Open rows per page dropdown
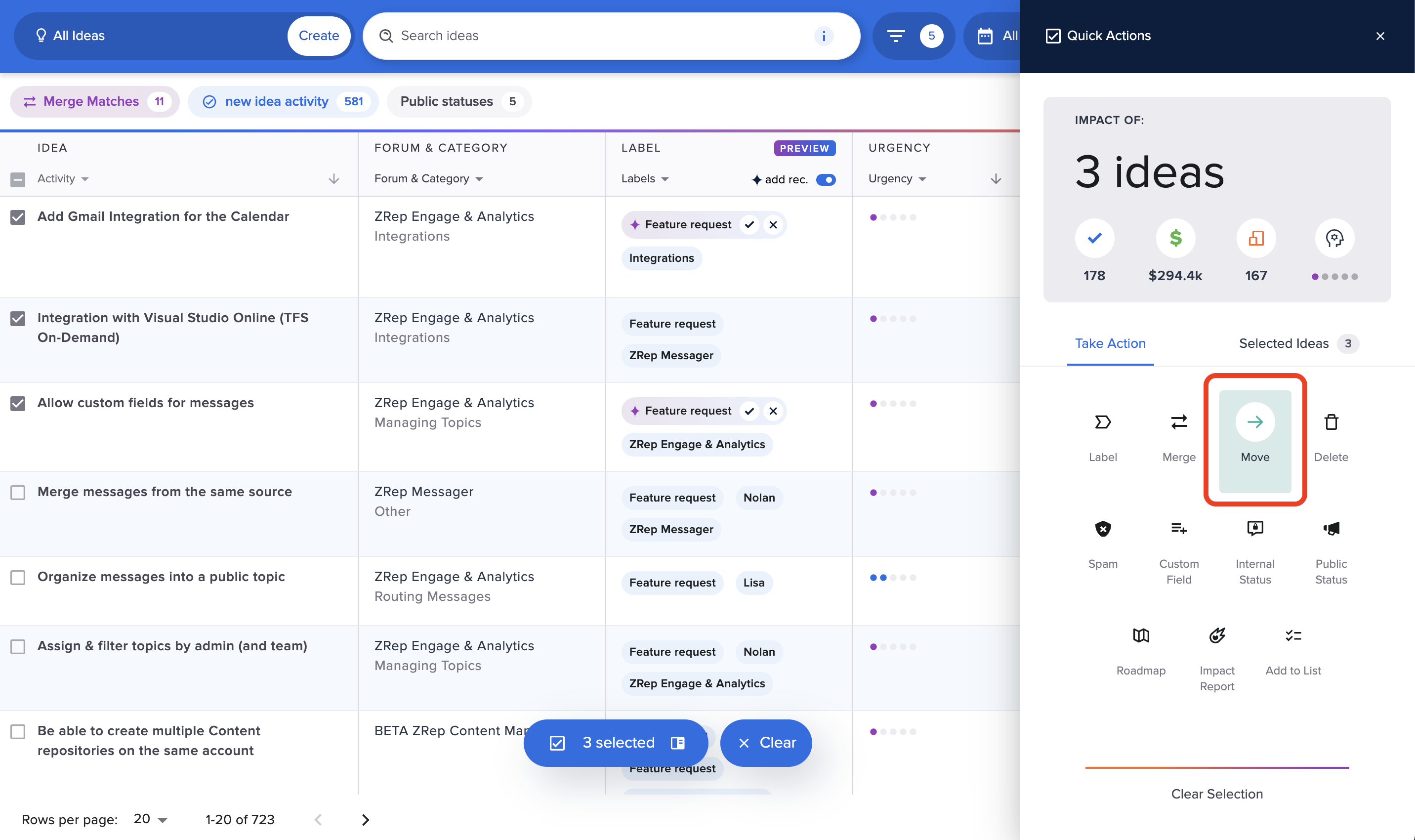This screenshot has width=1415, height=840. pyautogui.click(x=151, y=819)
